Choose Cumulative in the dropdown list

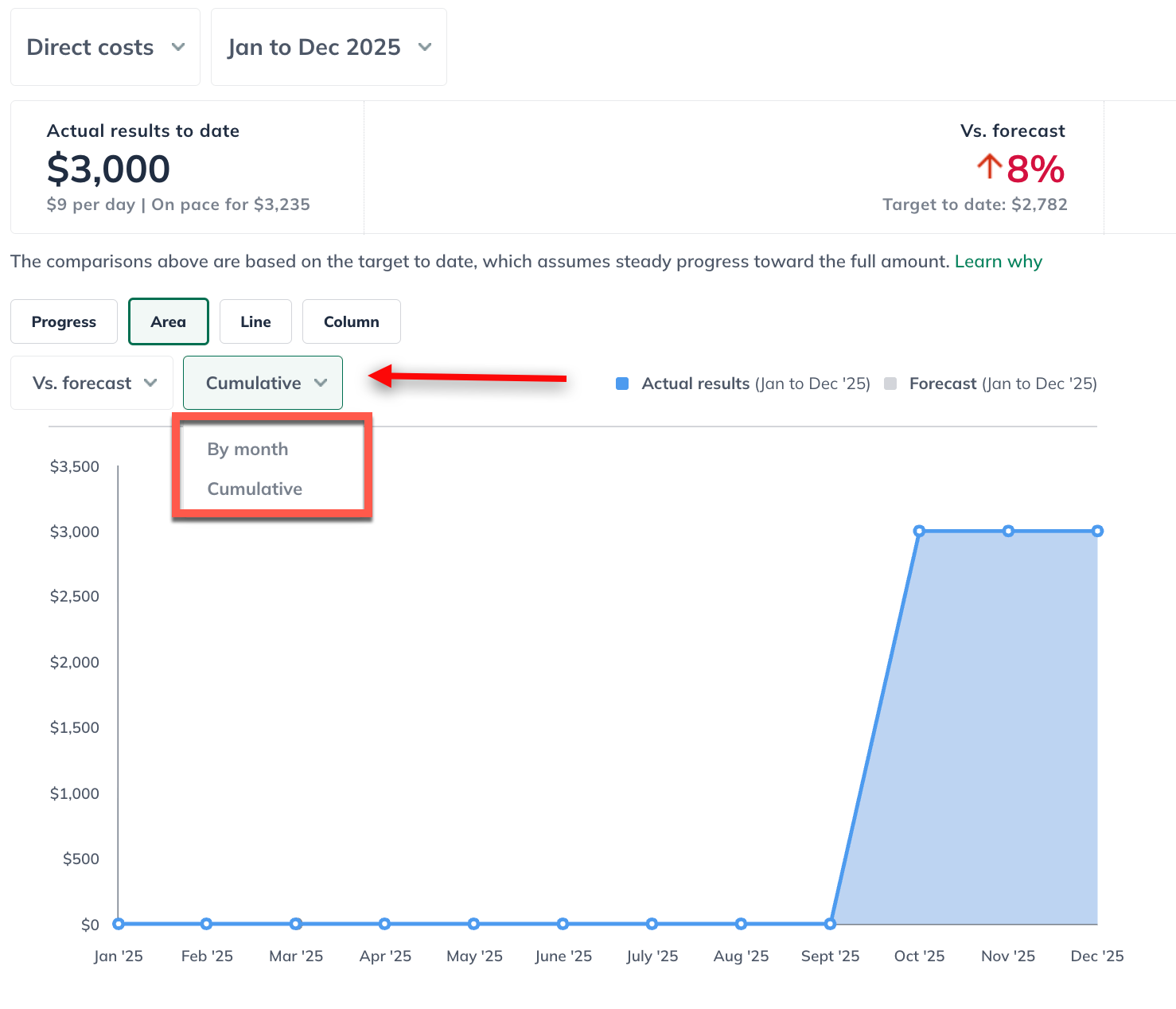255,489
